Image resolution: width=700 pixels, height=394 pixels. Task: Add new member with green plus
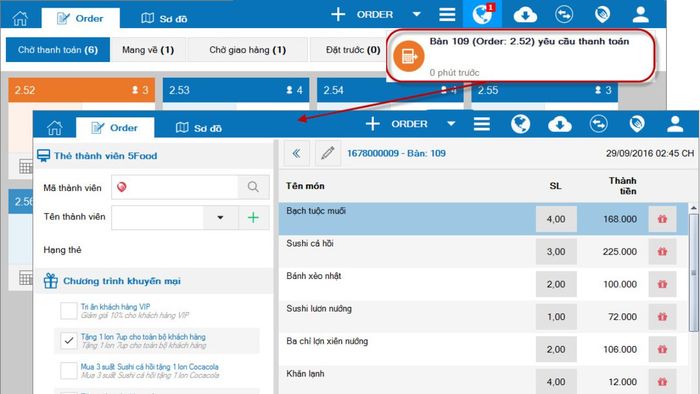[x=253, y=217]
